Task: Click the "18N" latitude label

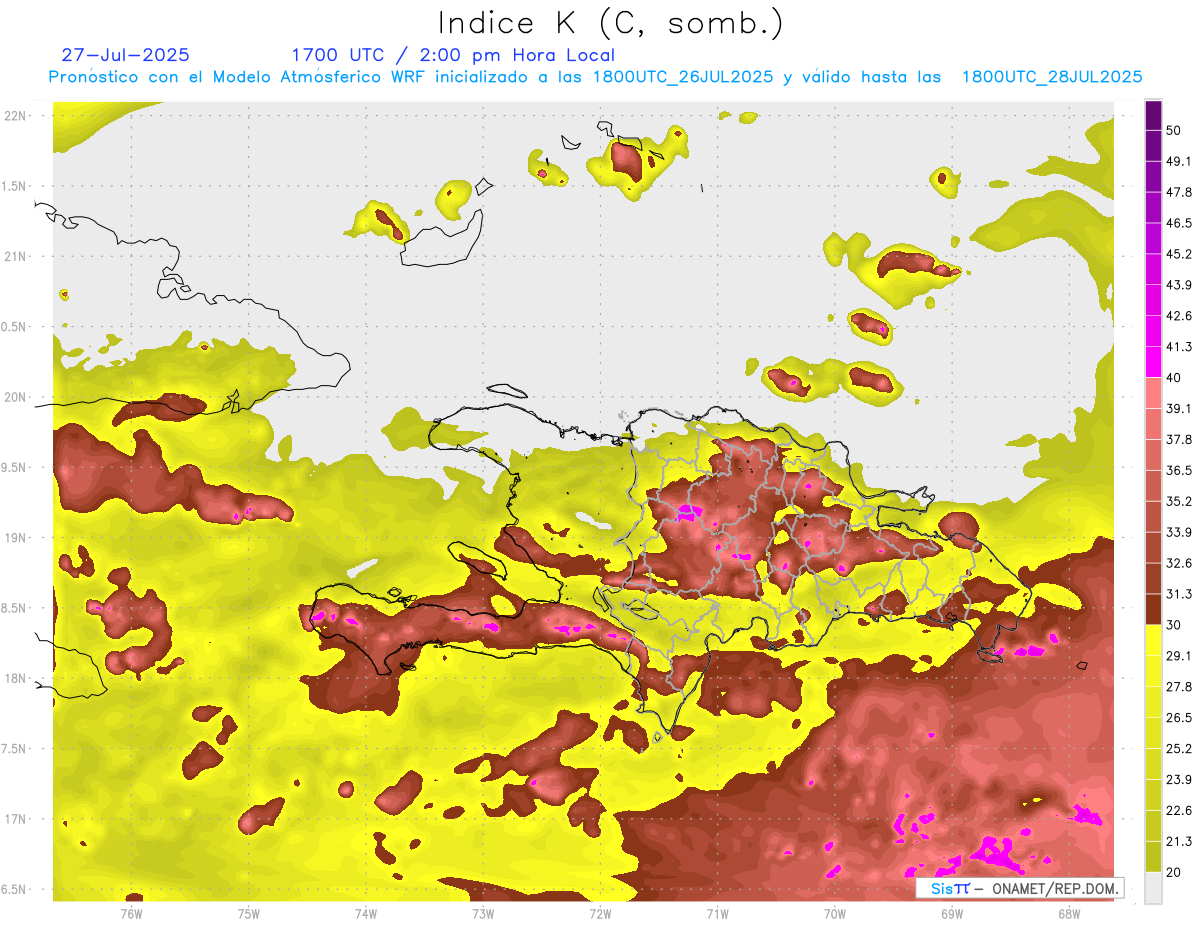Action: coord(17,678)
